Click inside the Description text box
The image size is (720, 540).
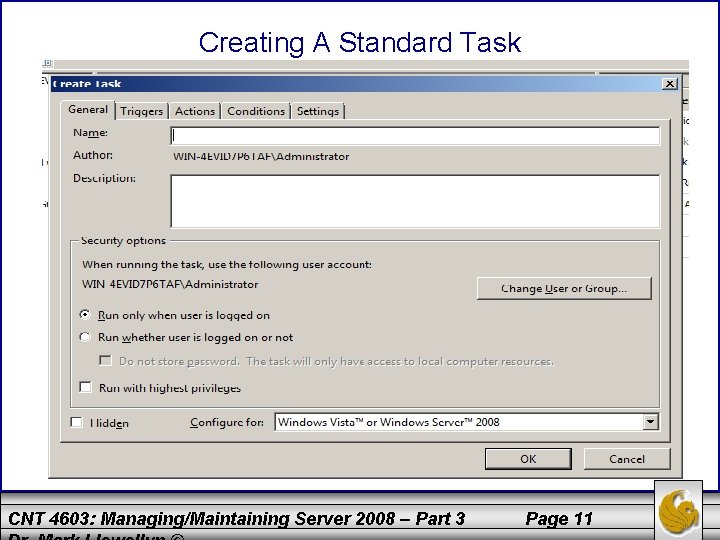click(415, 201)
